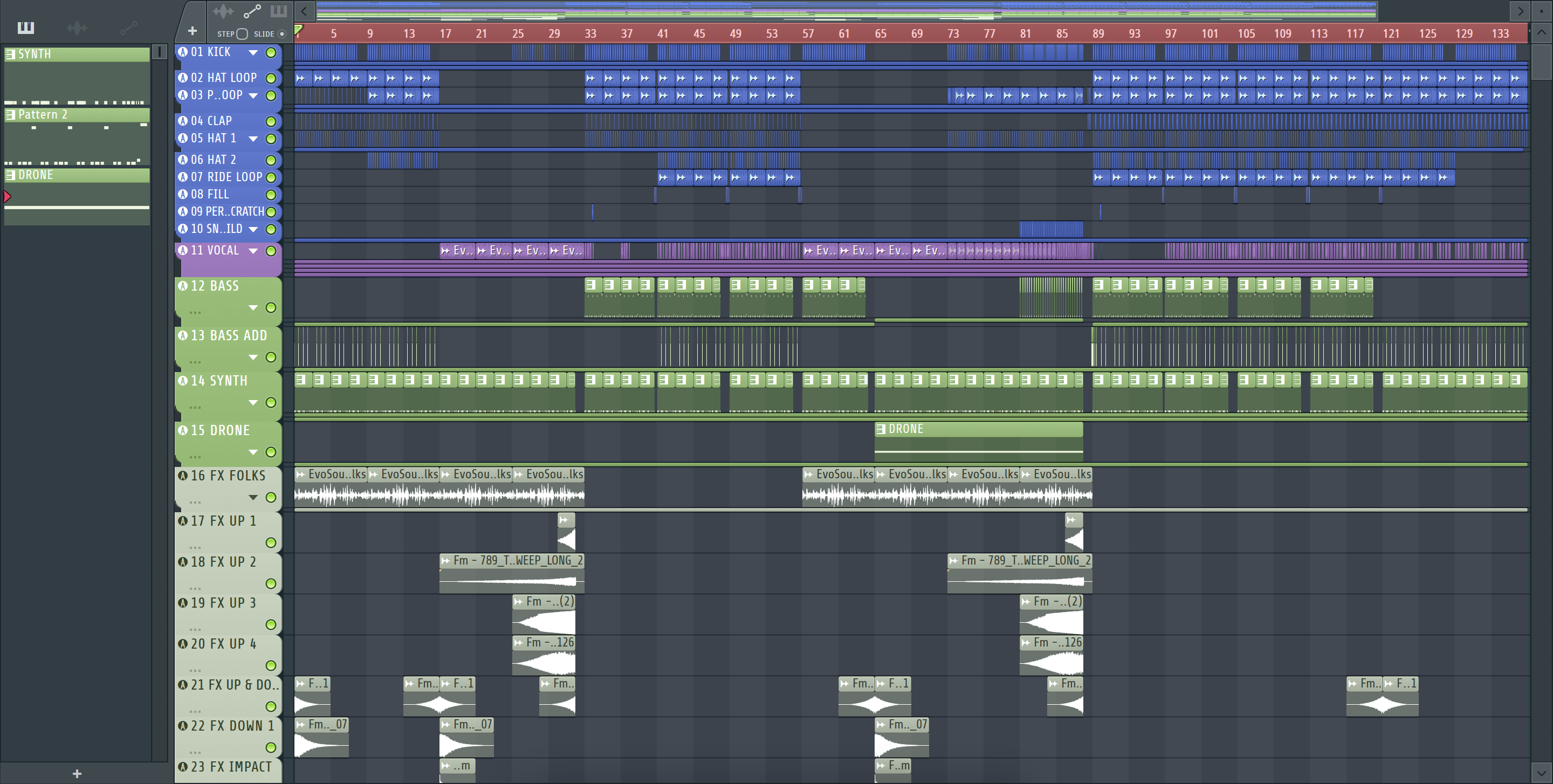Click the 'A' icon on the 08 FILL track
This screenshot has height=784, width=1553.
(183, 194)
